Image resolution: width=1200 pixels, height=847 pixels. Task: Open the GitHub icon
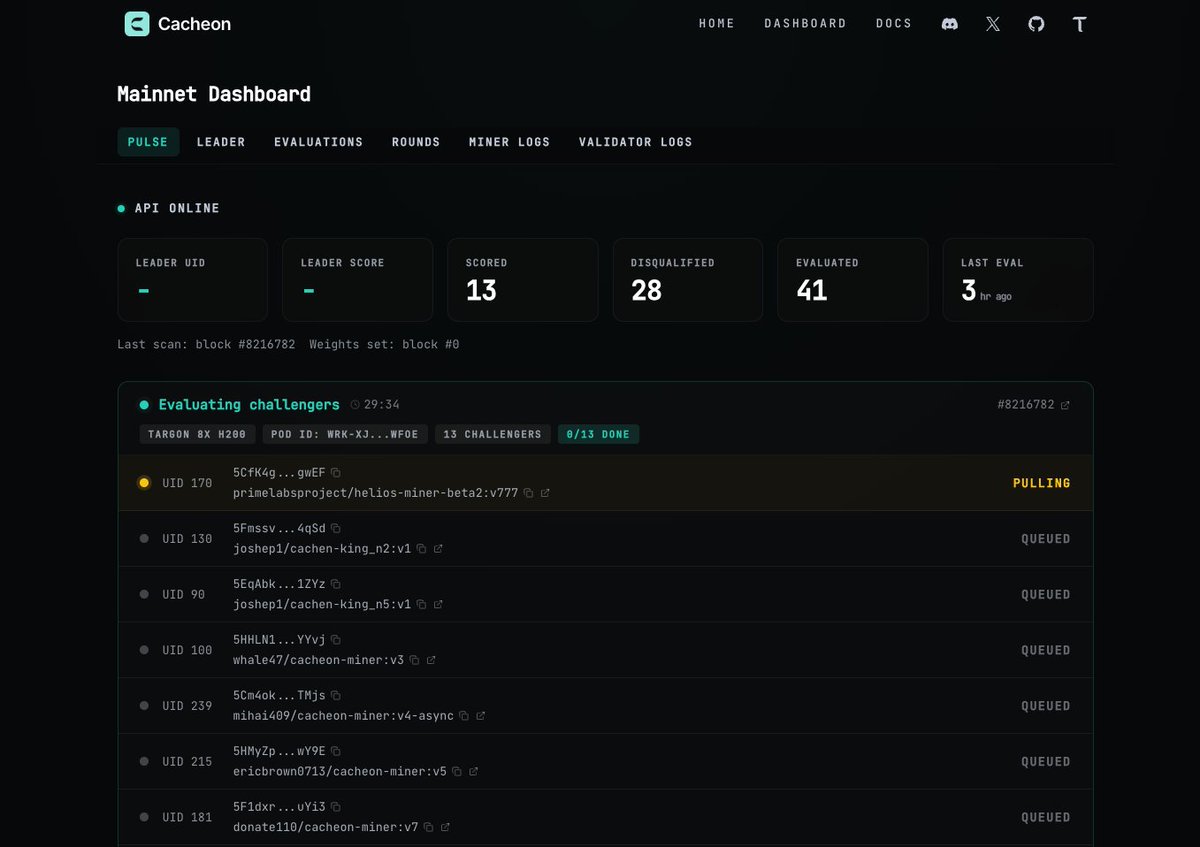(x=1036, y=24)
